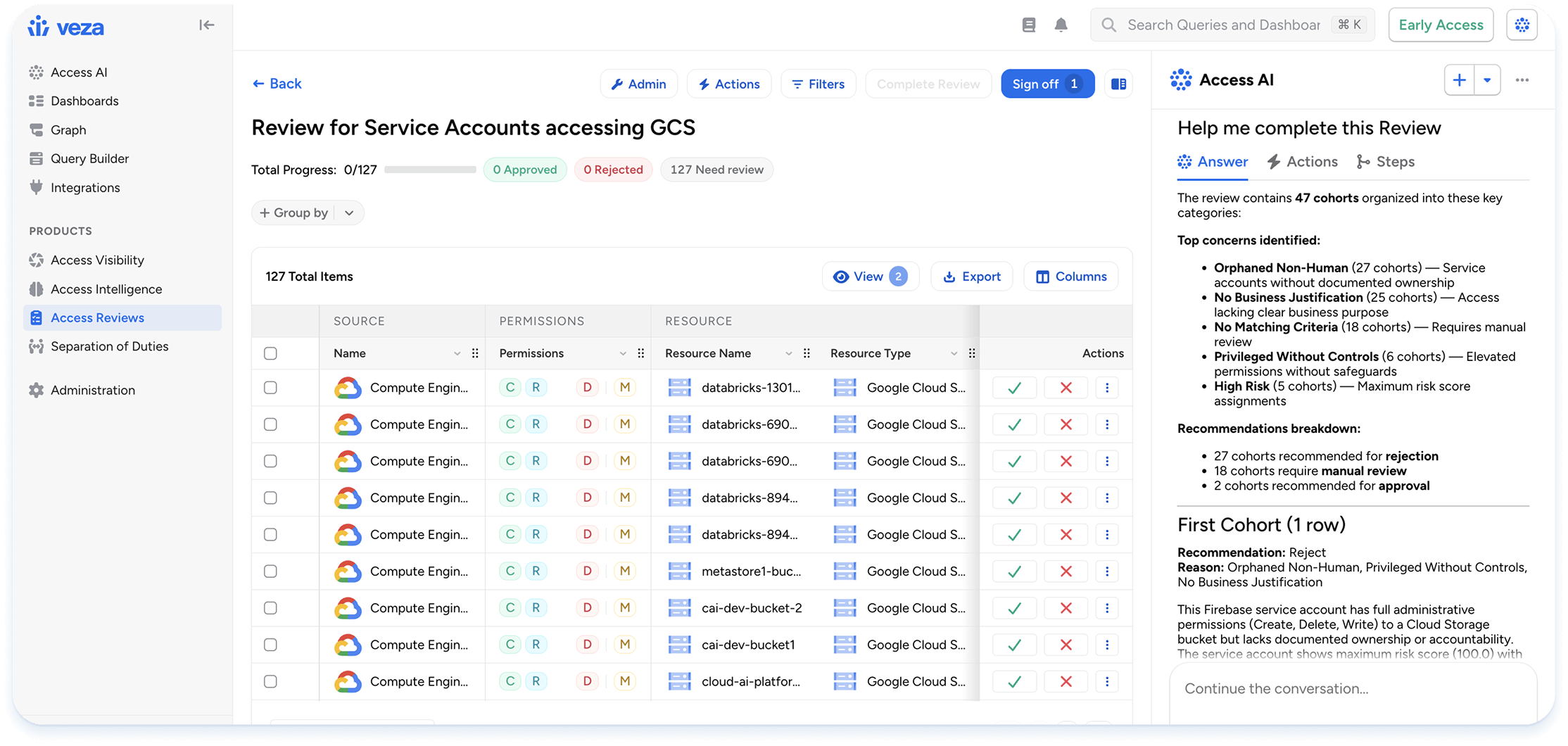
Task: Open the notifications bell
Action: click(1061, 25)
